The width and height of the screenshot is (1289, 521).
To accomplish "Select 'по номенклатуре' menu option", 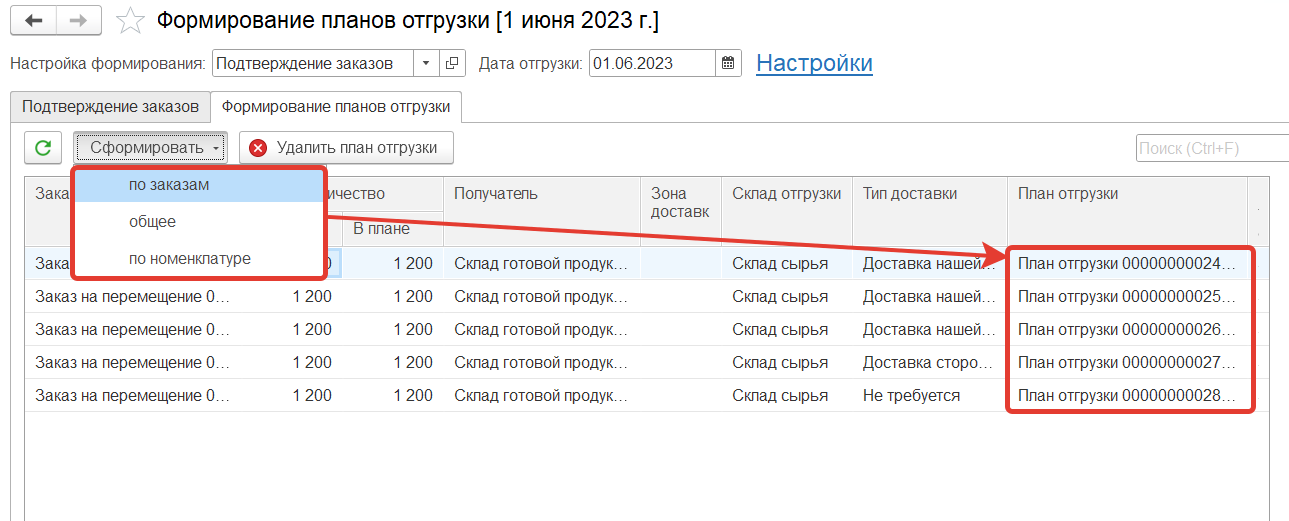I will (x=190, y=258).
